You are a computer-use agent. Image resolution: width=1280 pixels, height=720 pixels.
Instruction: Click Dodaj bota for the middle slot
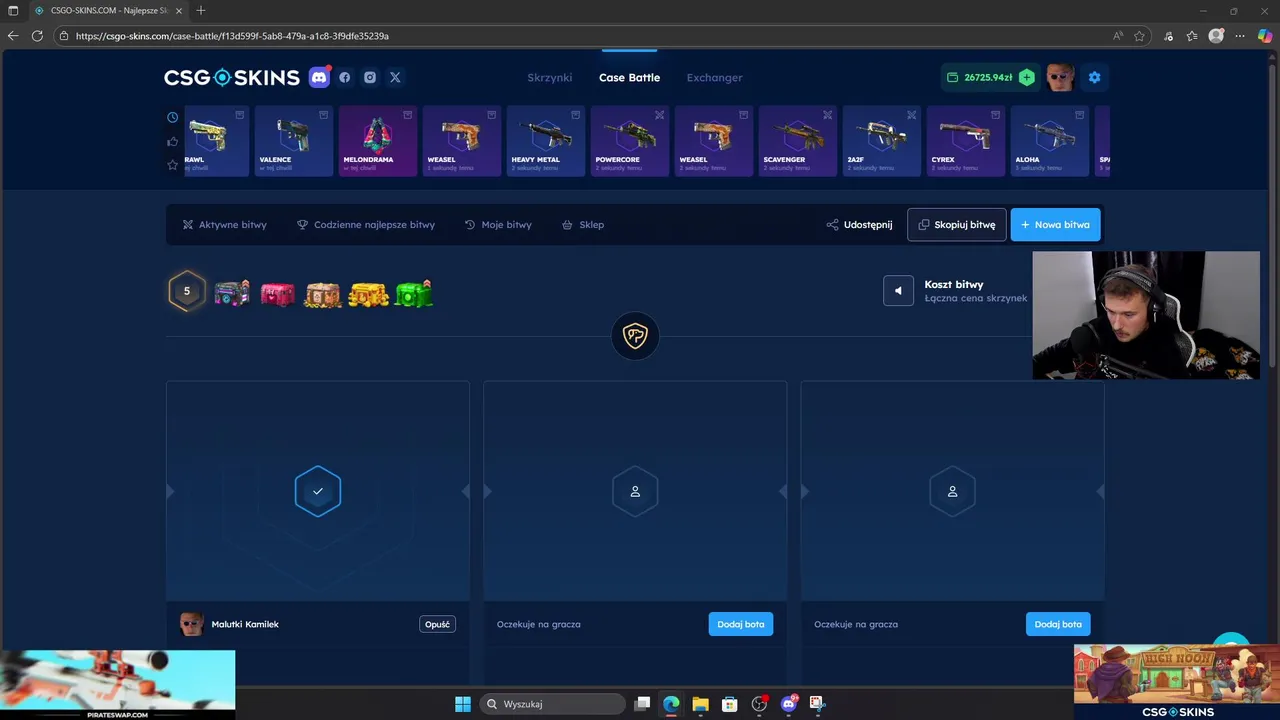(741, 624)
